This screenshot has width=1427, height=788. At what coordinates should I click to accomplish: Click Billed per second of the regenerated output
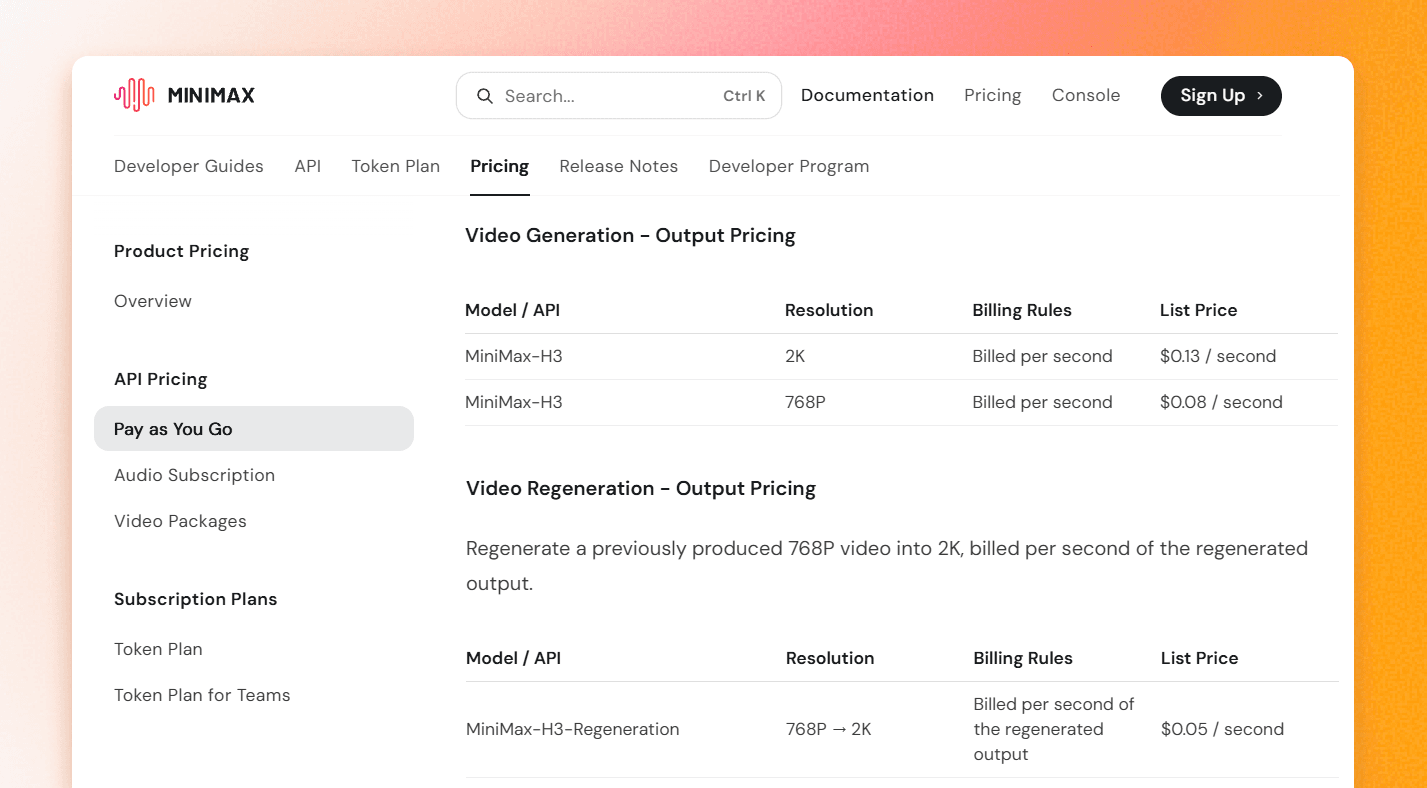click(x=1054, y=729)
